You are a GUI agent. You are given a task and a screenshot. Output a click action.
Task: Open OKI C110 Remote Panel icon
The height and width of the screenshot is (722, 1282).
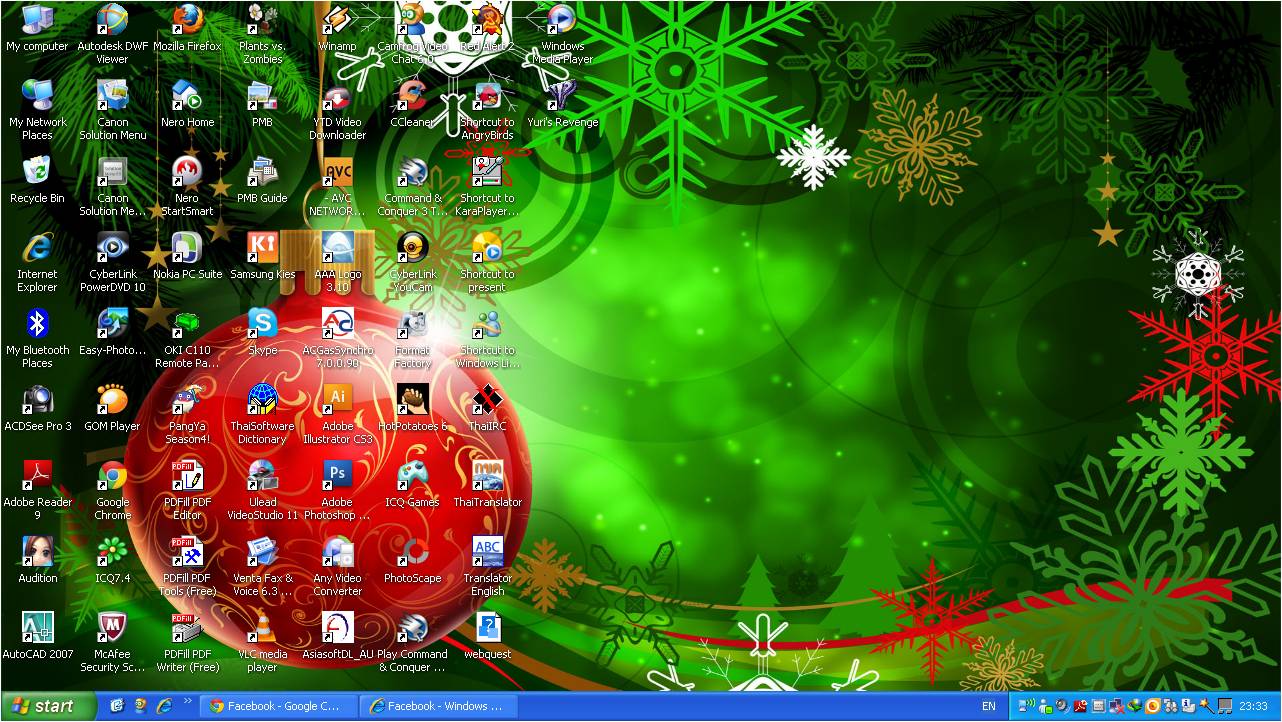coord(187,338)
